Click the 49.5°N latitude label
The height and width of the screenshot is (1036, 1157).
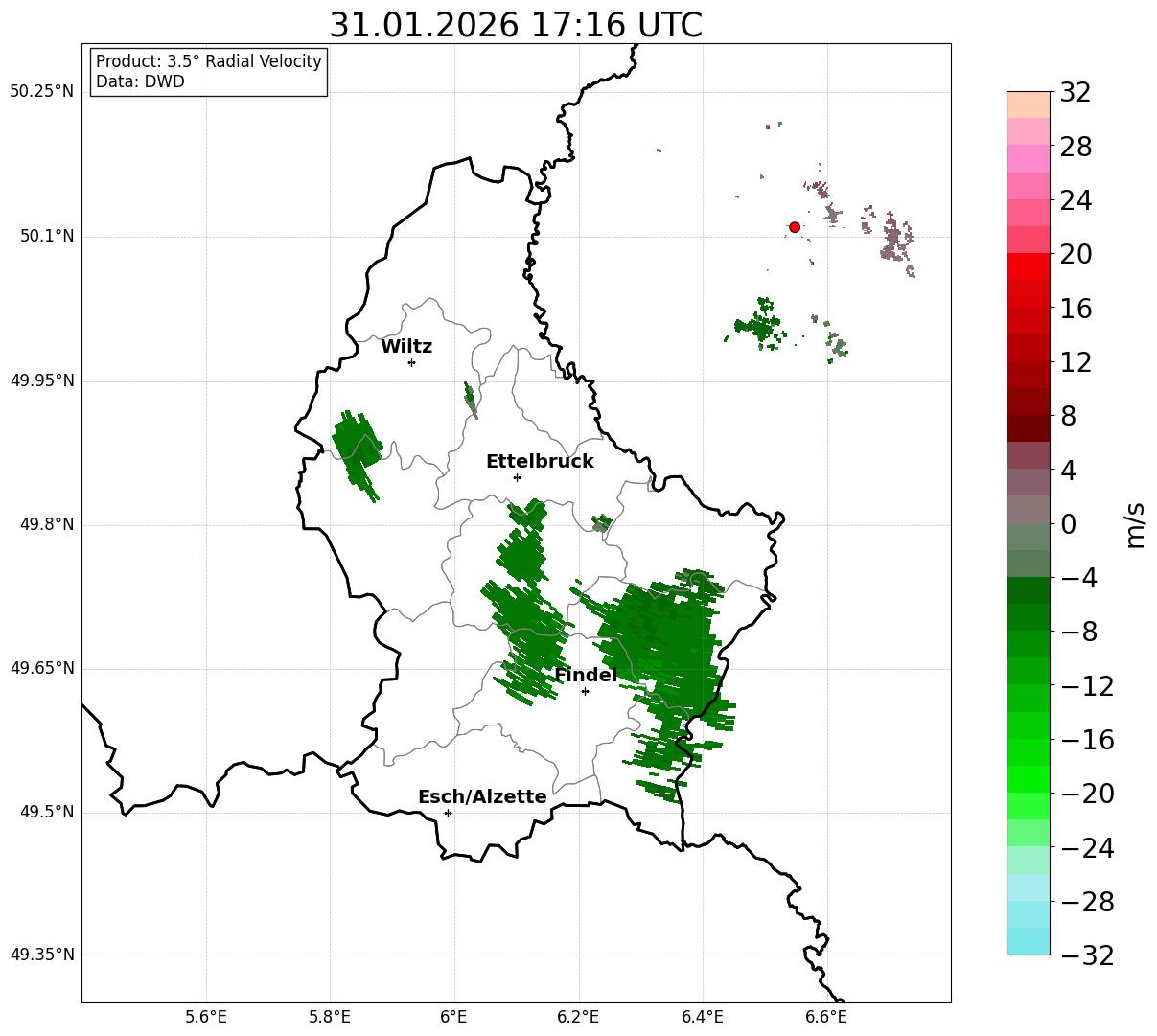pos(47,812)
